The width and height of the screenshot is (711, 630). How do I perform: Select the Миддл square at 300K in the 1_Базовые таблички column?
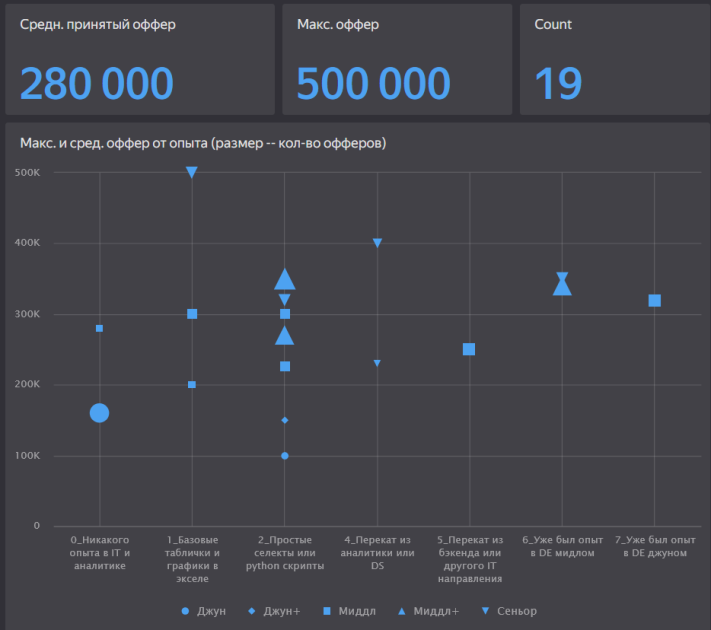coord(192,314)
